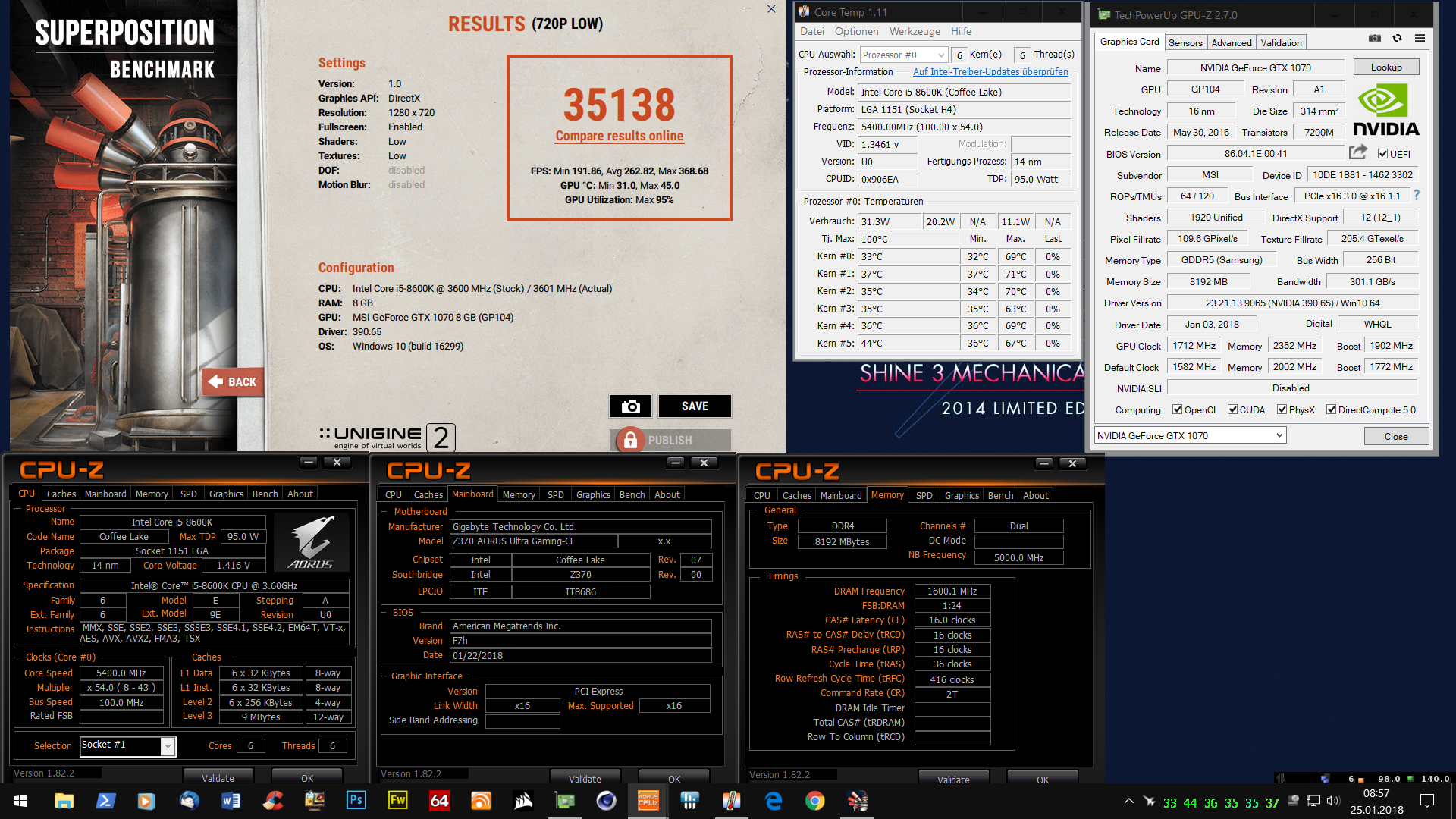The height and width of the screenshot is (819, 1456).
Task: Click the Superposition screenshot camera button
Action: [x=630, y=406]
